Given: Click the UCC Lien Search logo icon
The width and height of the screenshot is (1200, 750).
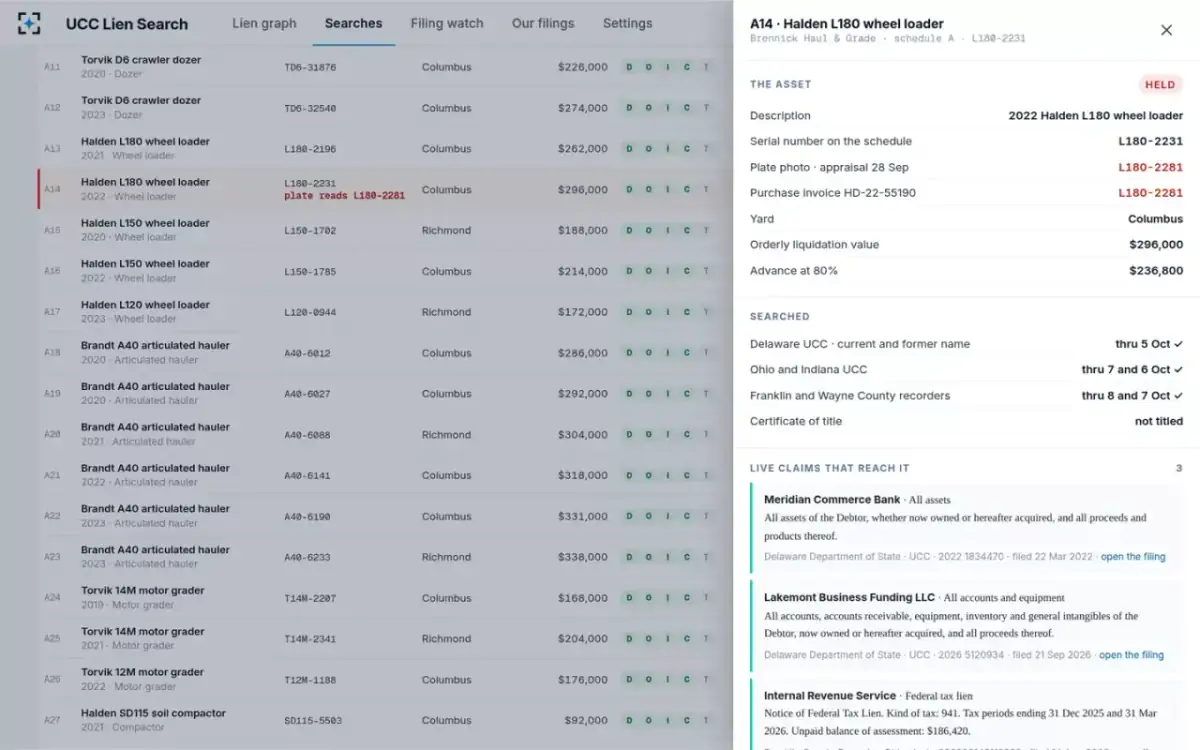Looking at the screenshot, I should point(29,23).
